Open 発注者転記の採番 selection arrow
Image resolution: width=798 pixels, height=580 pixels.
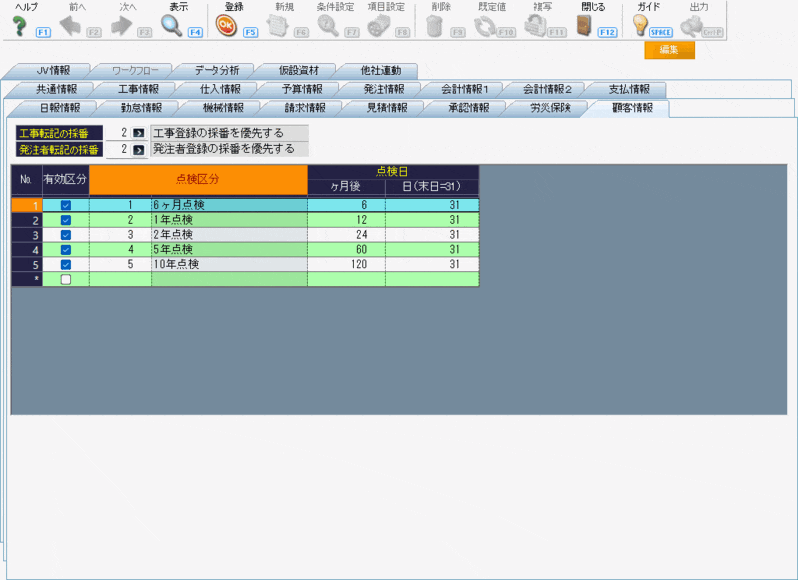tap(140, 149)
